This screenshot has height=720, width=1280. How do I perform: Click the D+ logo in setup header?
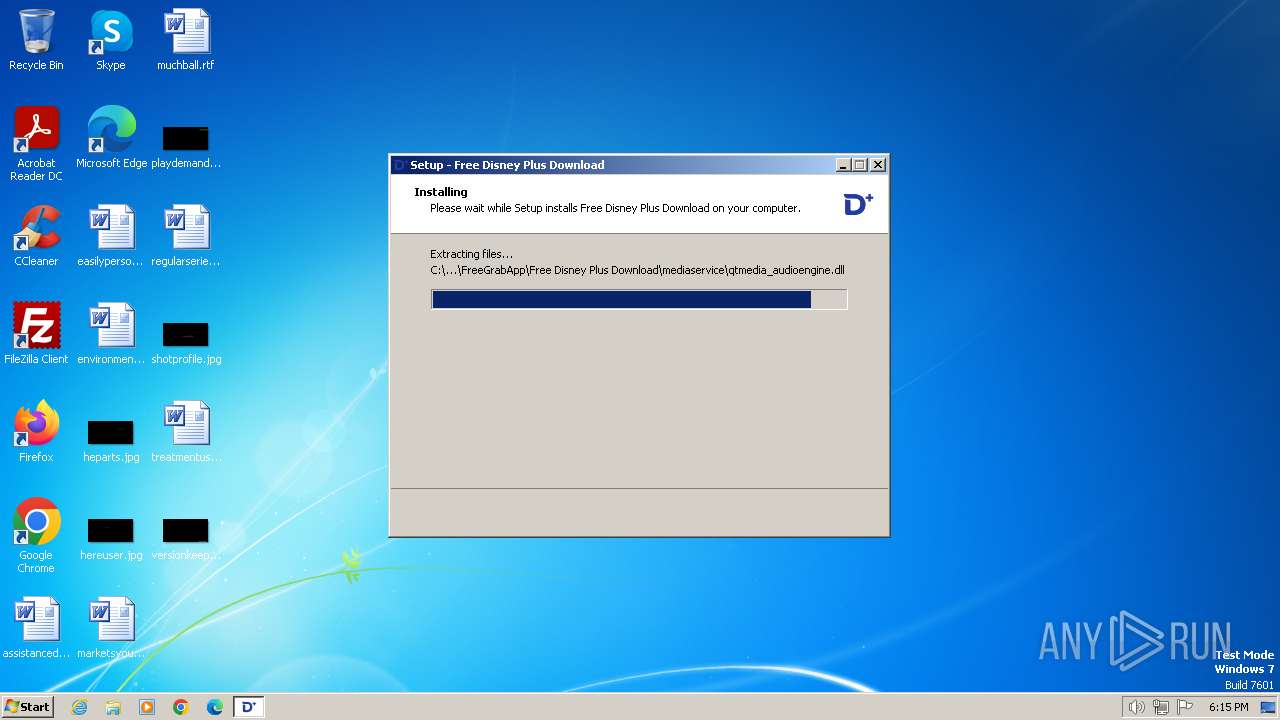[858, 204]
